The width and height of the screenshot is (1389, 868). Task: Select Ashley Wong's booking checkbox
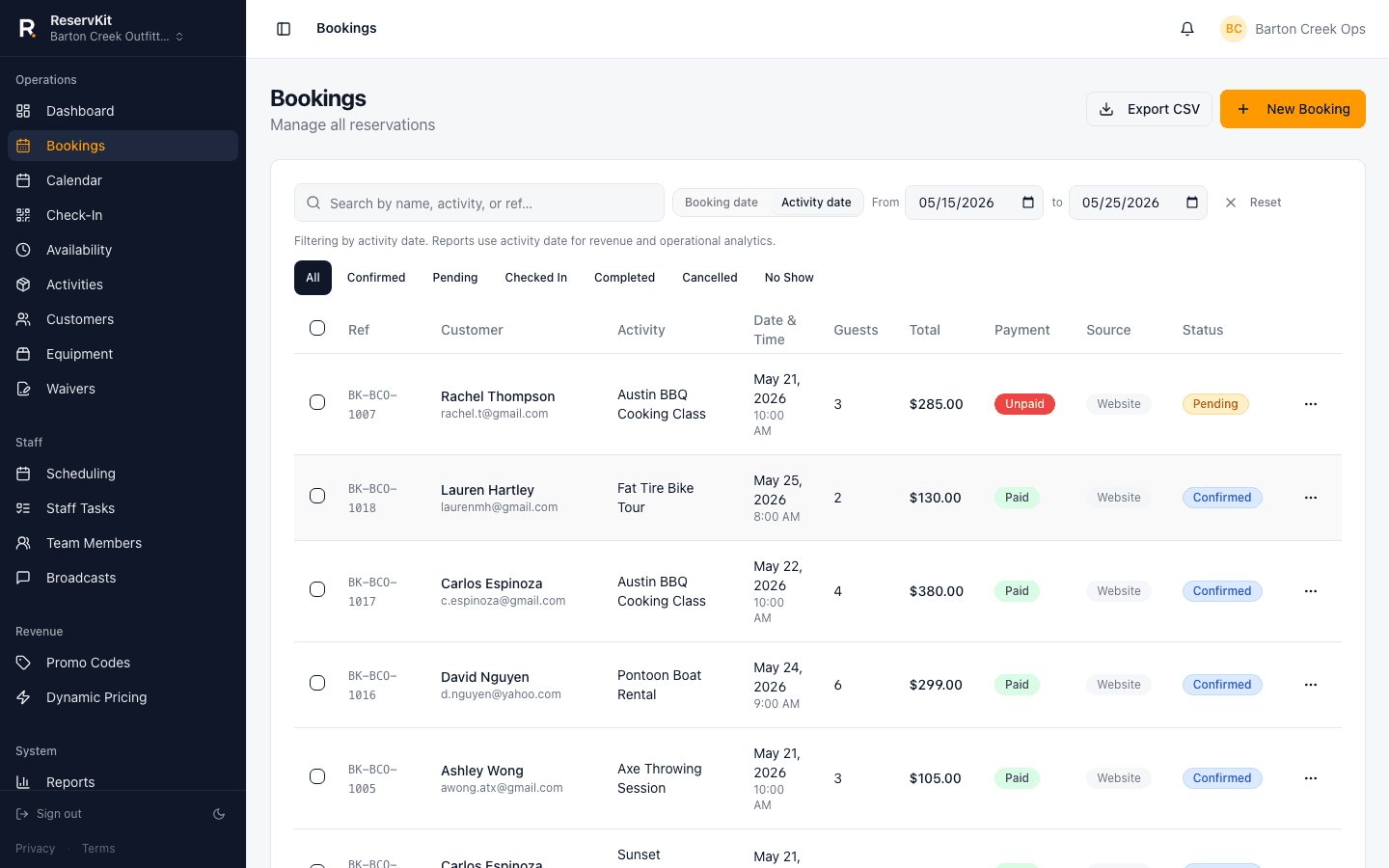click(x=317, y=776)
